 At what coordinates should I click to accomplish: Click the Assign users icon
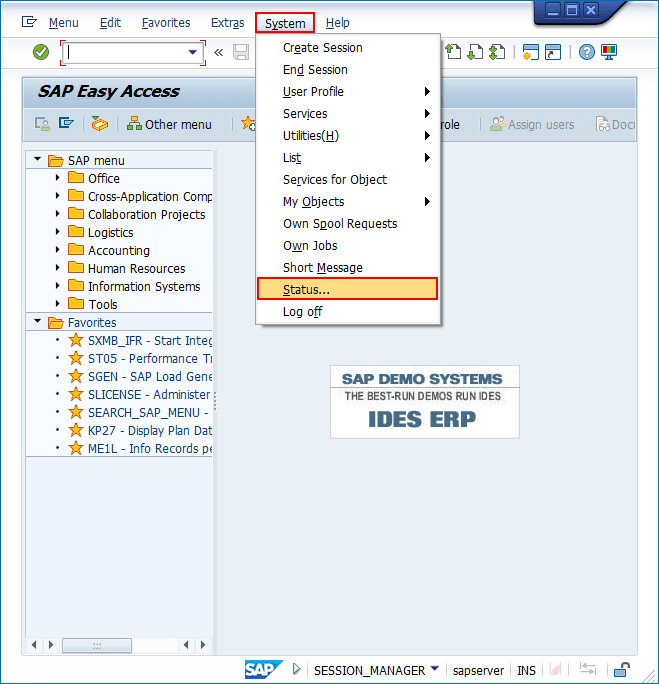coord(498,124)
